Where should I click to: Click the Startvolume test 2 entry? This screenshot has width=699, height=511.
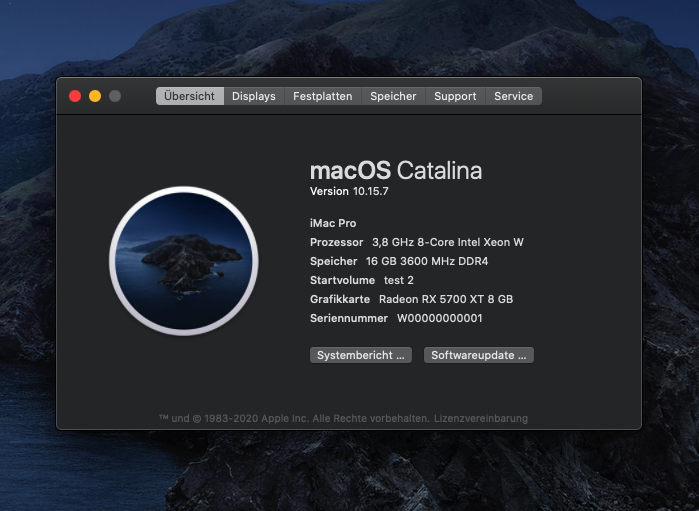(x=362, y=280)
